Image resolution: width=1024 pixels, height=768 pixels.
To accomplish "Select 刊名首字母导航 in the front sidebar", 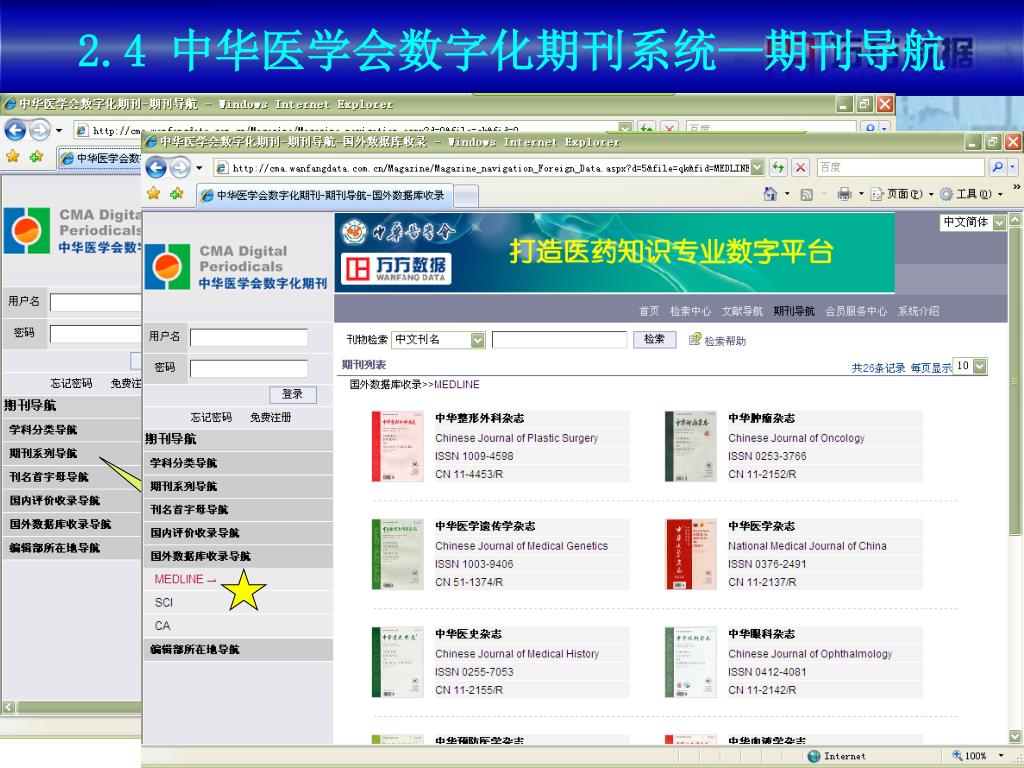I will [x=238, y=509].
